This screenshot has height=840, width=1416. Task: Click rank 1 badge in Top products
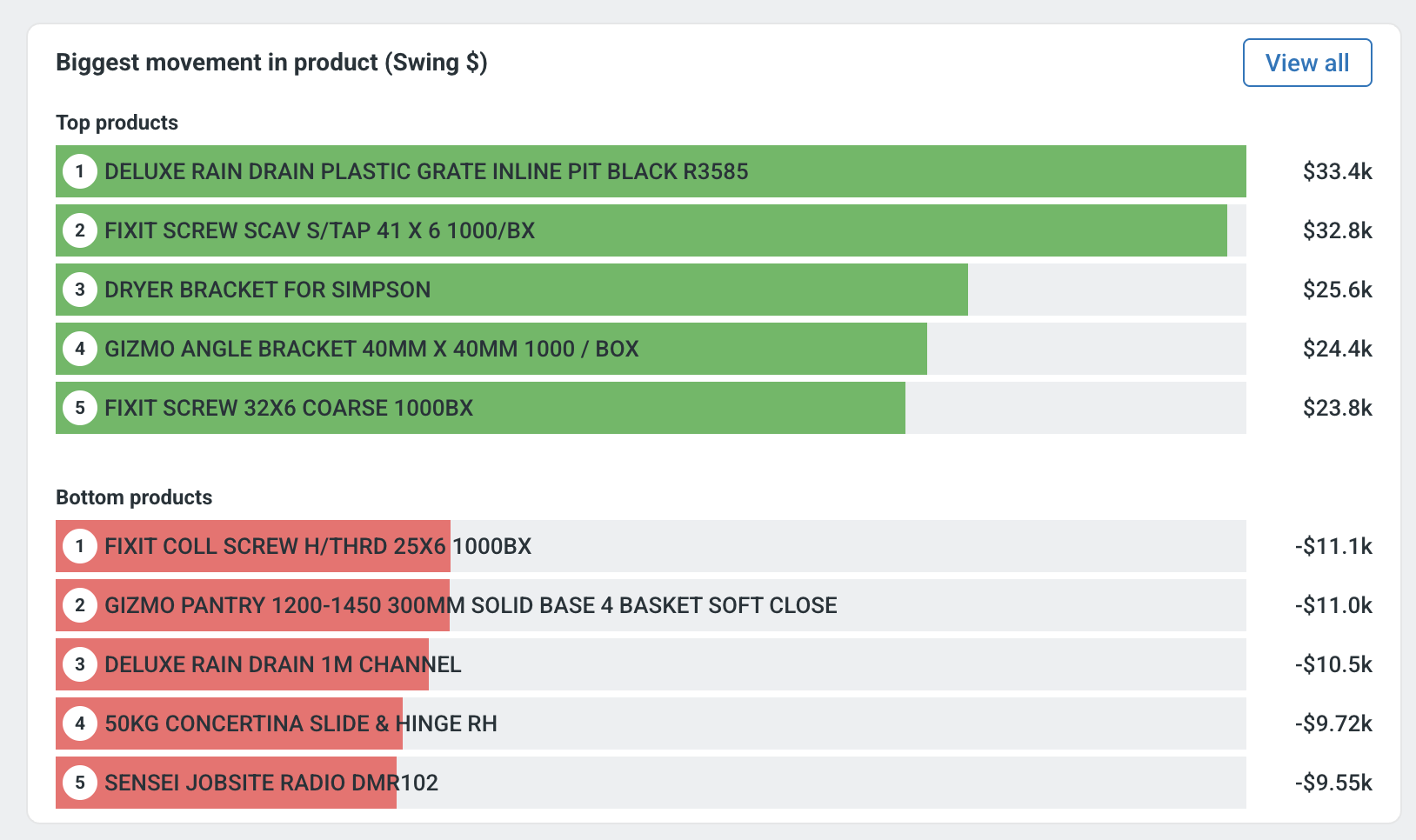[80, 171]
